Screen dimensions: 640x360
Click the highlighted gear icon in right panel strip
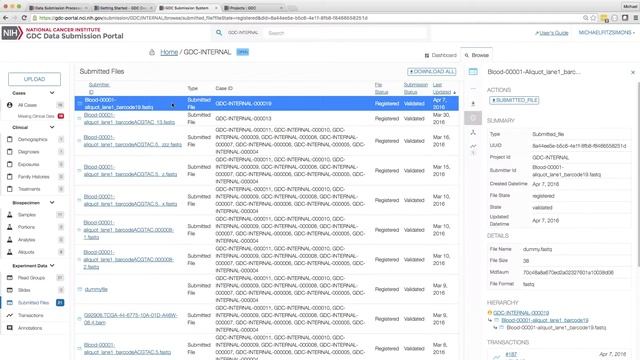coord(473,118)
